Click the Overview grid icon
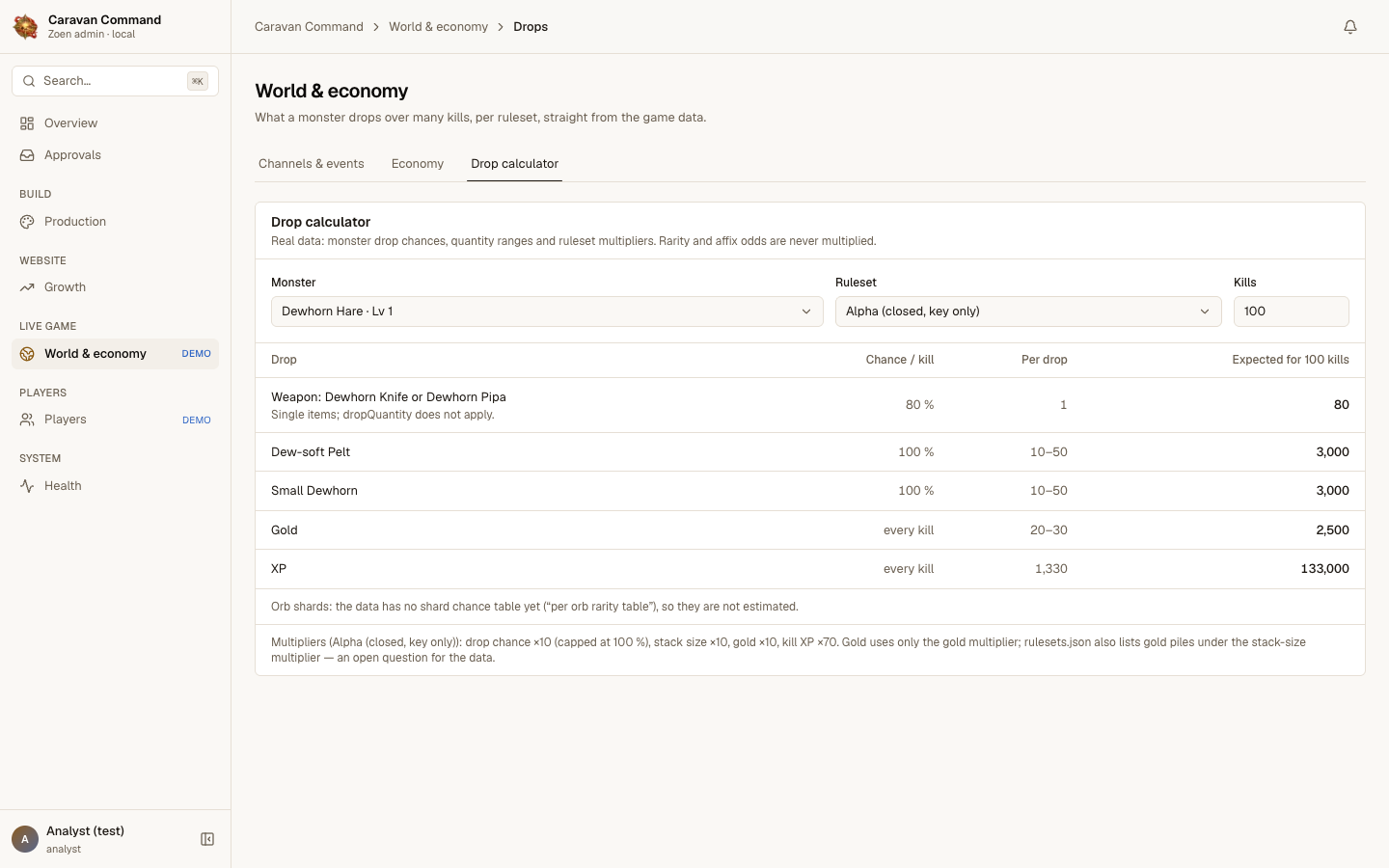The width and height of the screenshot is (1389, 868). [27, 123]
